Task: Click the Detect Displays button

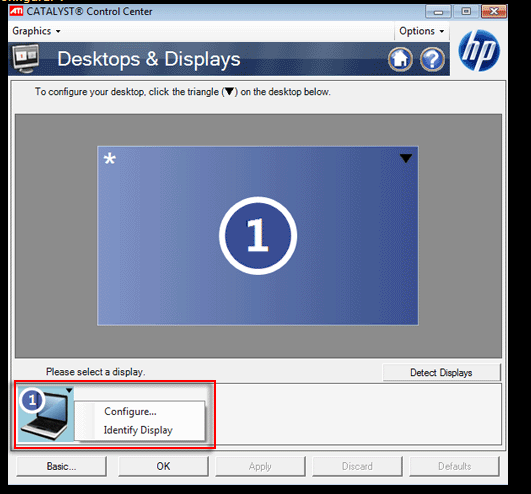Action: click(x=441, y=372)
